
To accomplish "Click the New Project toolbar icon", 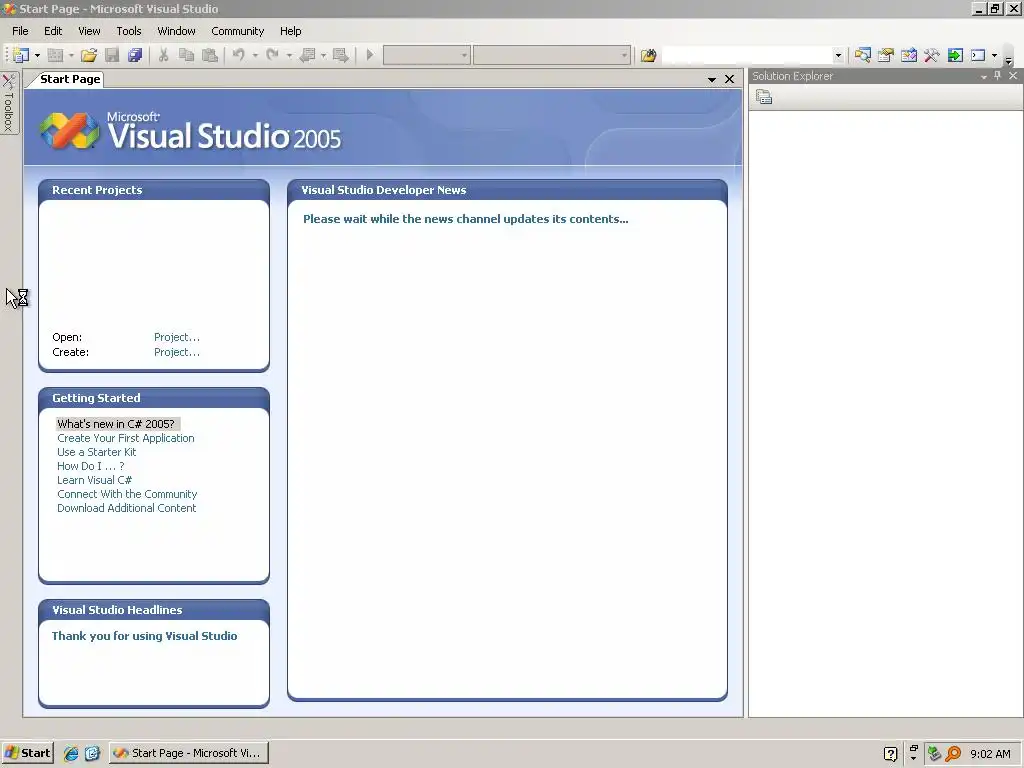I will [x=21, y=56].
